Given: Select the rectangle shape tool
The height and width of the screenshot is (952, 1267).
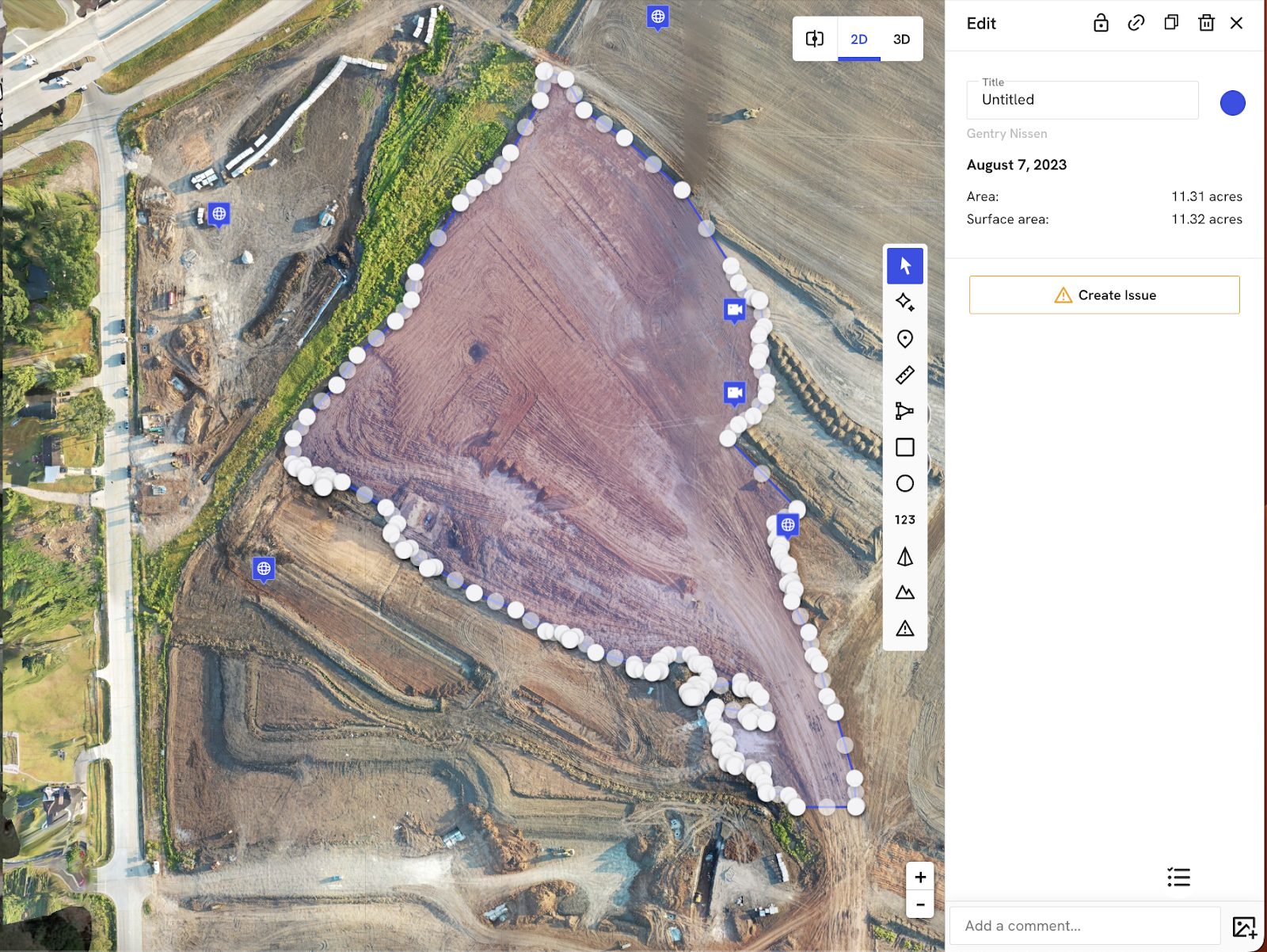Looking at the screenshot, I should tap(904, 447).
